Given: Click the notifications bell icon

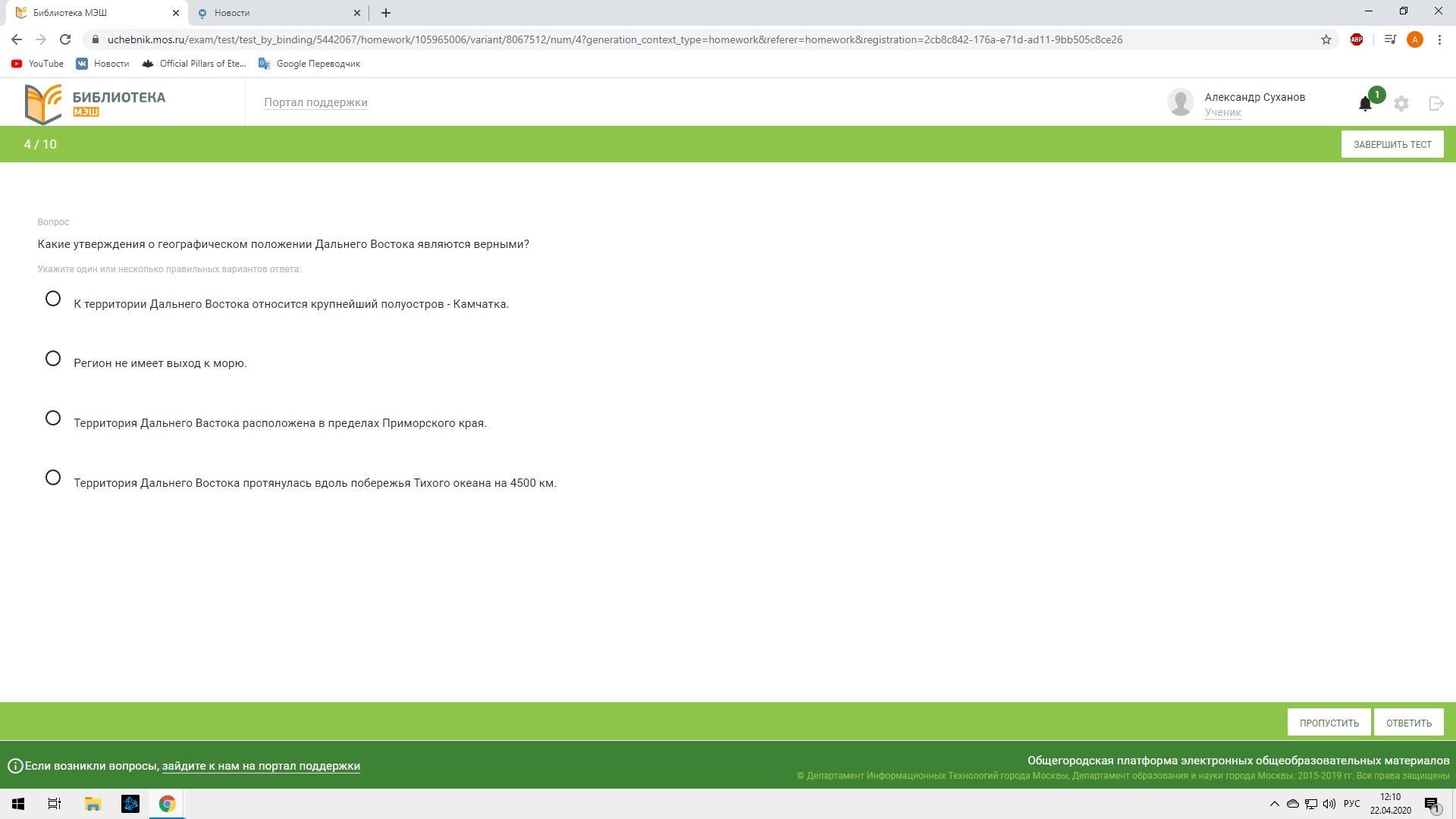Looking at the screenshot, I should pyautogui.click(x=1365, y=104).
